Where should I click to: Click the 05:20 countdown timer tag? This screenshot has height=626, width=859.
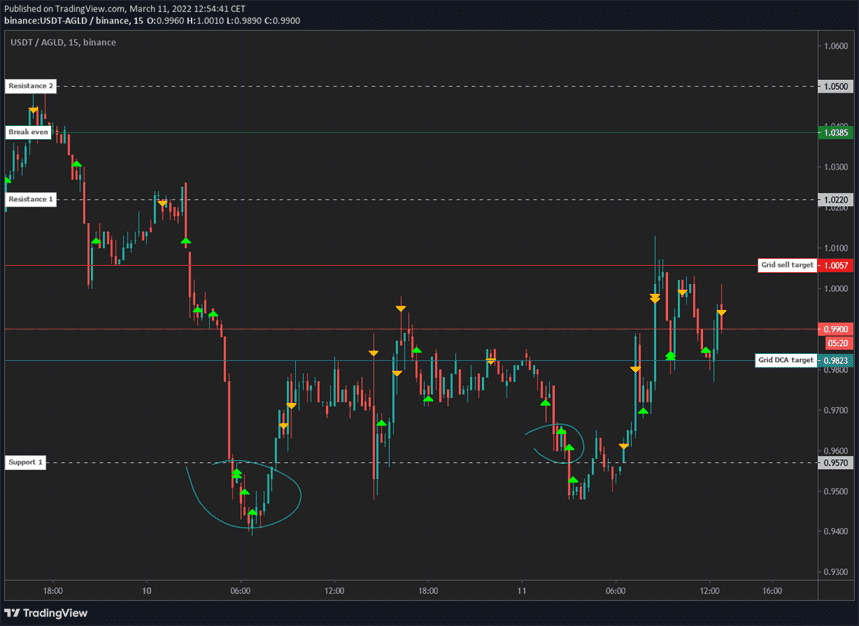(838, 343)
